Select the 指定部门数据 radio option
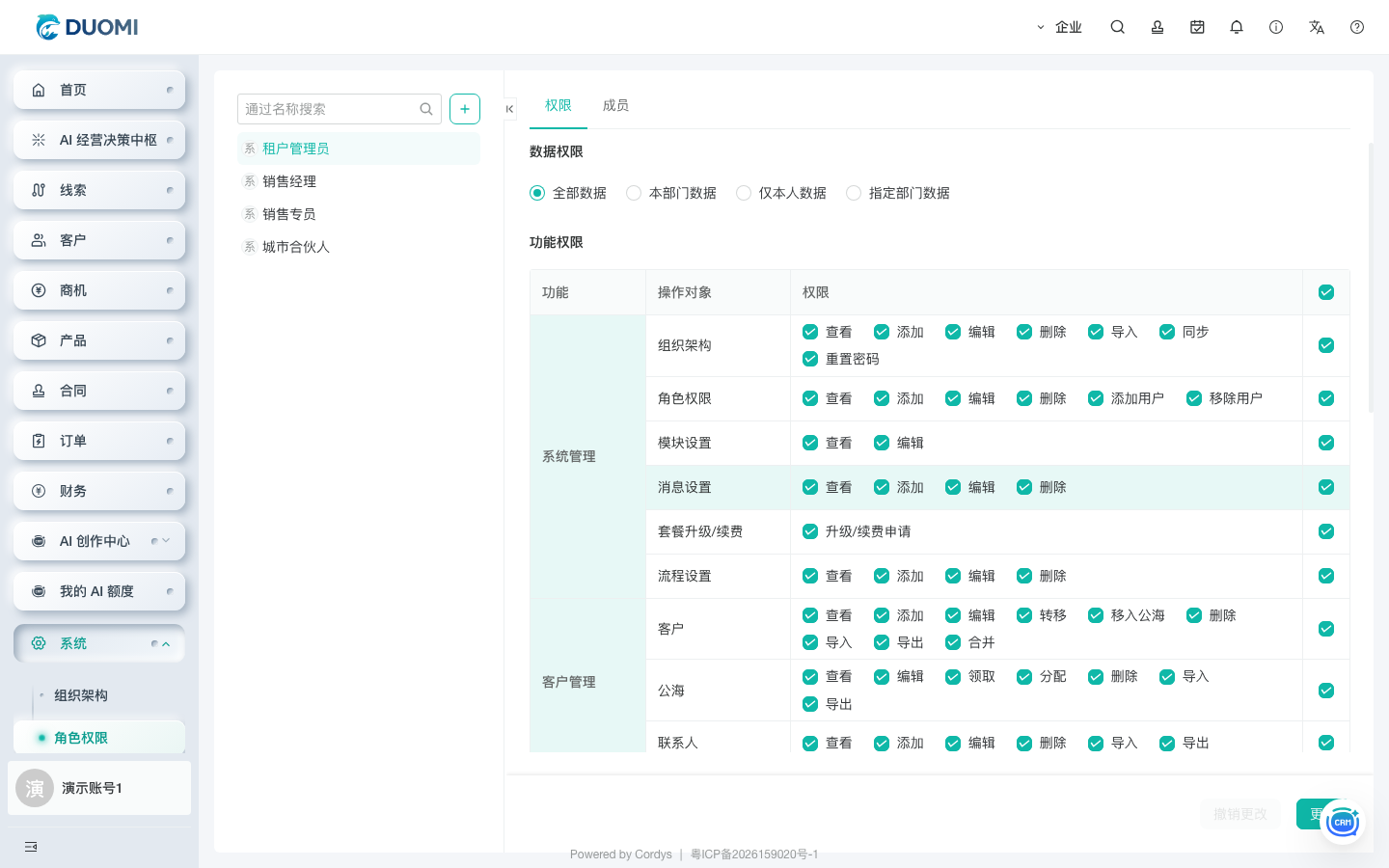This screenshot has height=868, width=1389. coord(854,193)
